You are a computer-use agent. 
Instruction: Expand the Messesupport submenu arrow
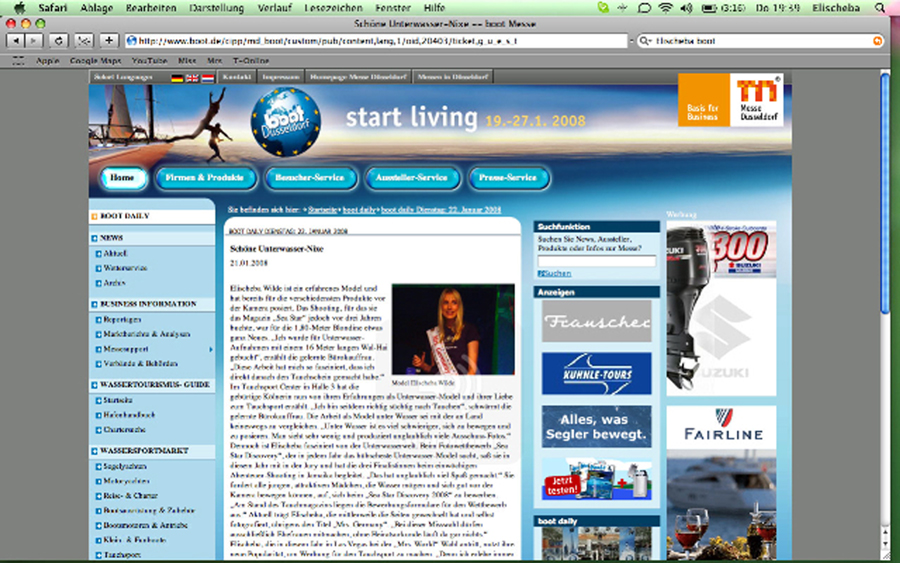(210, 349)
